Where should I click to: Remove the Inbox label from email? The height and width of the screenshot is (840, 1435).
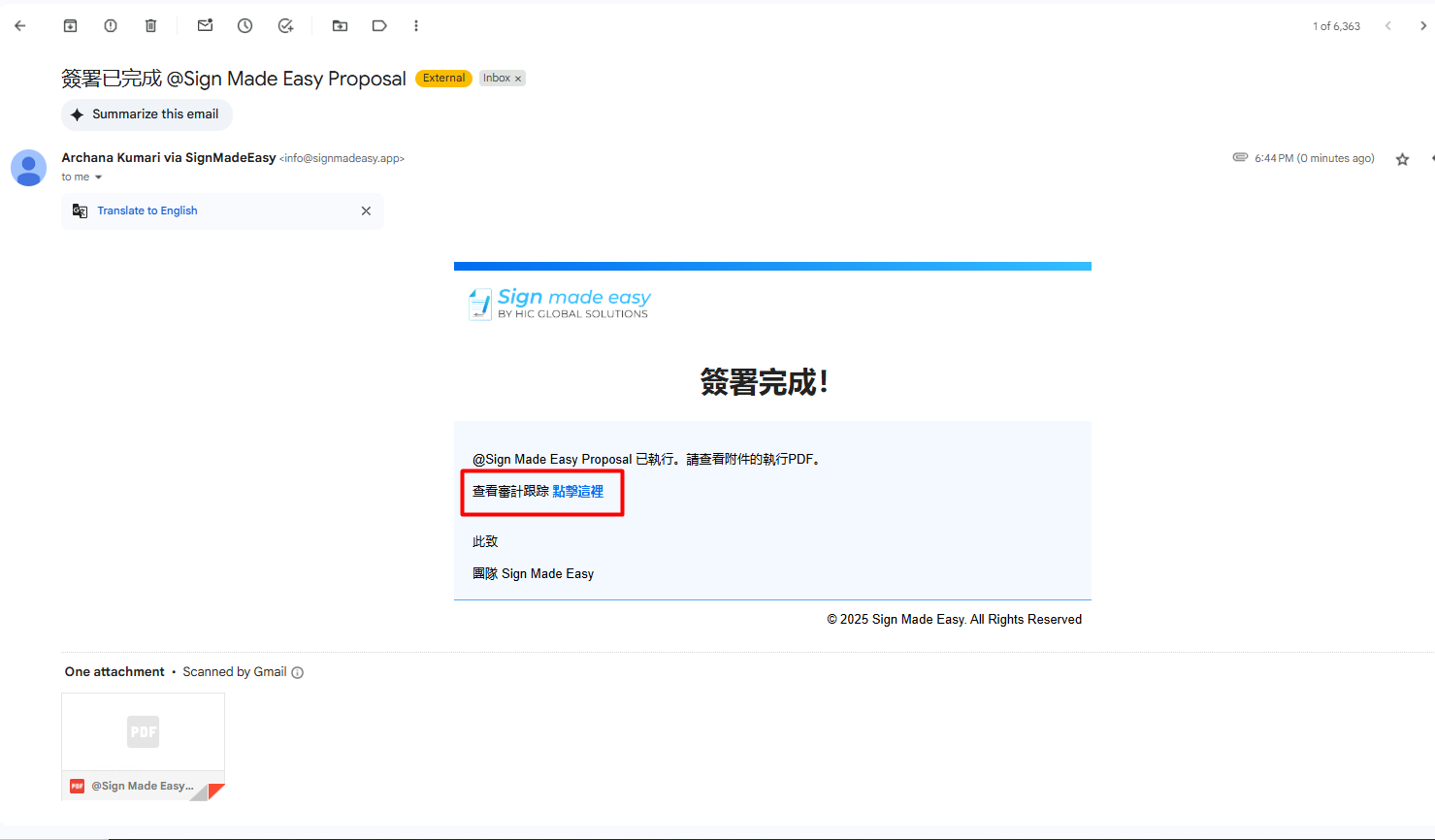pyautogui.click(x=518, y=79)
